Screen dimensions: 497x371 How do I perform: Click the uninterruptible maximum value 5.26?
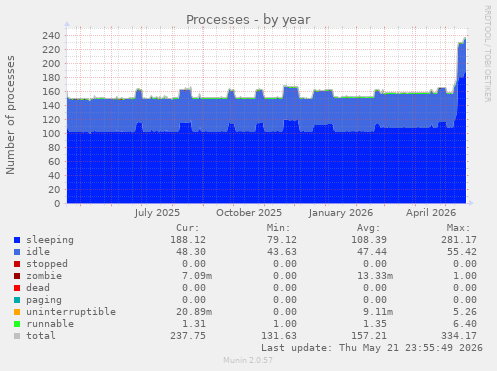point(465,312)
